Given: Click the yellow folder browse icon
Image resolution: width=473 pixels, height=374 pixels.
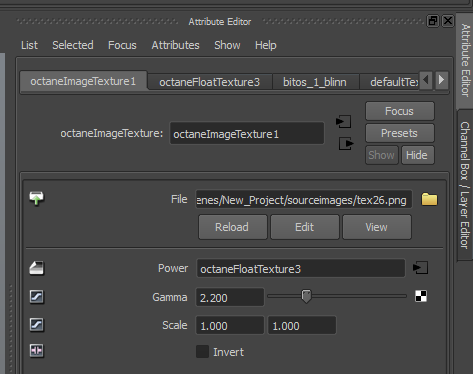Looking at the screenshot, I should coord(429,199).
